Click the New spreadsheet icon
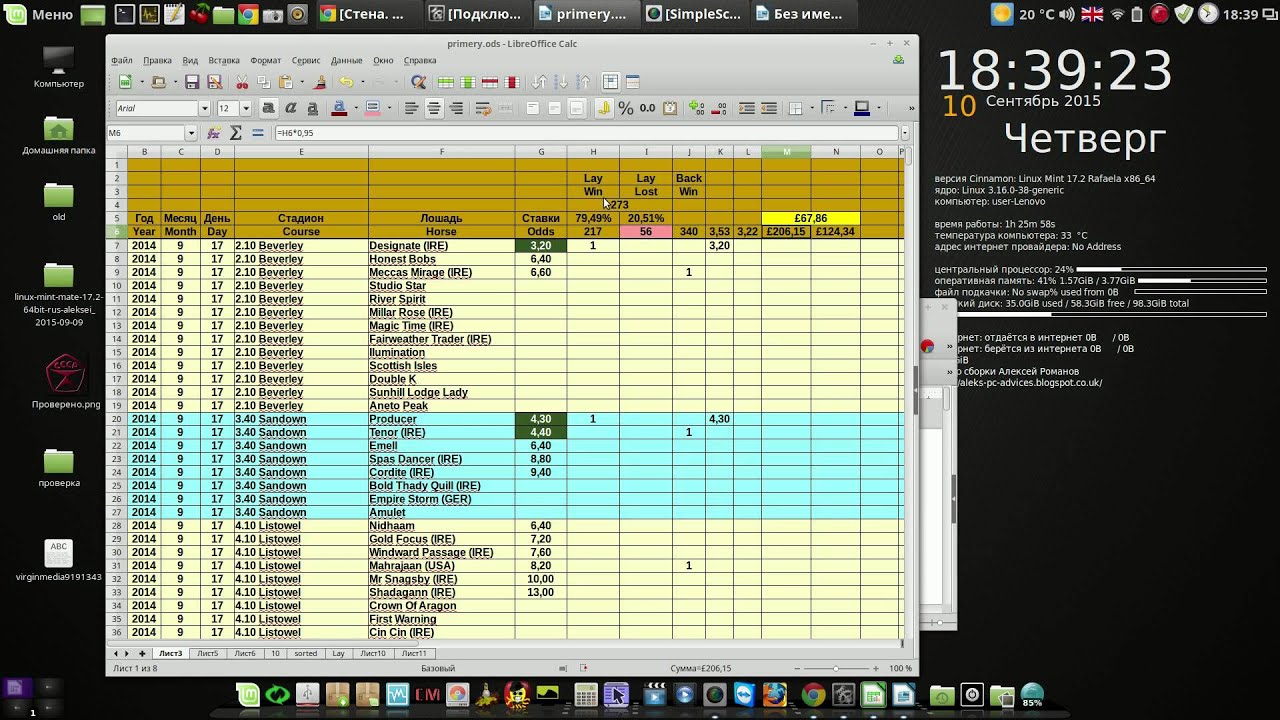 [126, 82]
